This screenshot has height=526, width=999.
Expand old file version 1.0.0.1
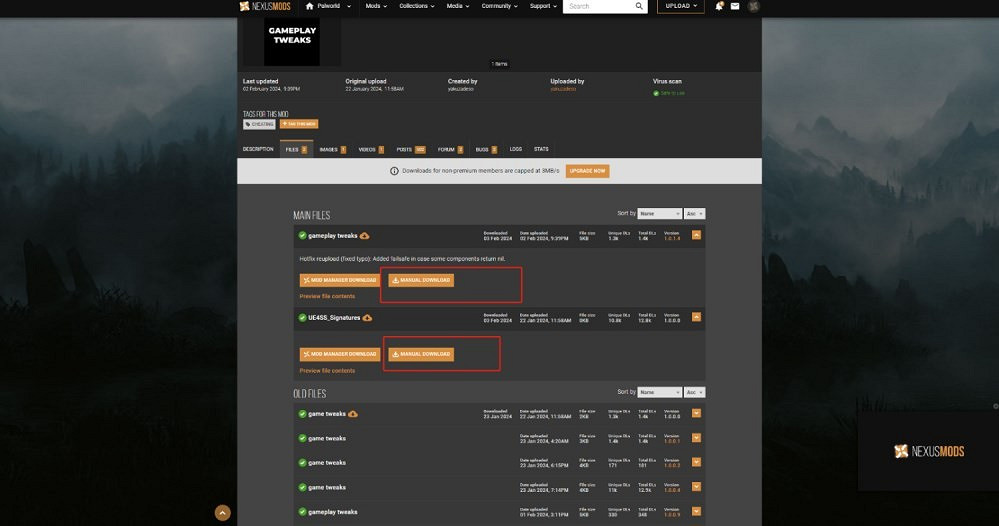point(696,438)
